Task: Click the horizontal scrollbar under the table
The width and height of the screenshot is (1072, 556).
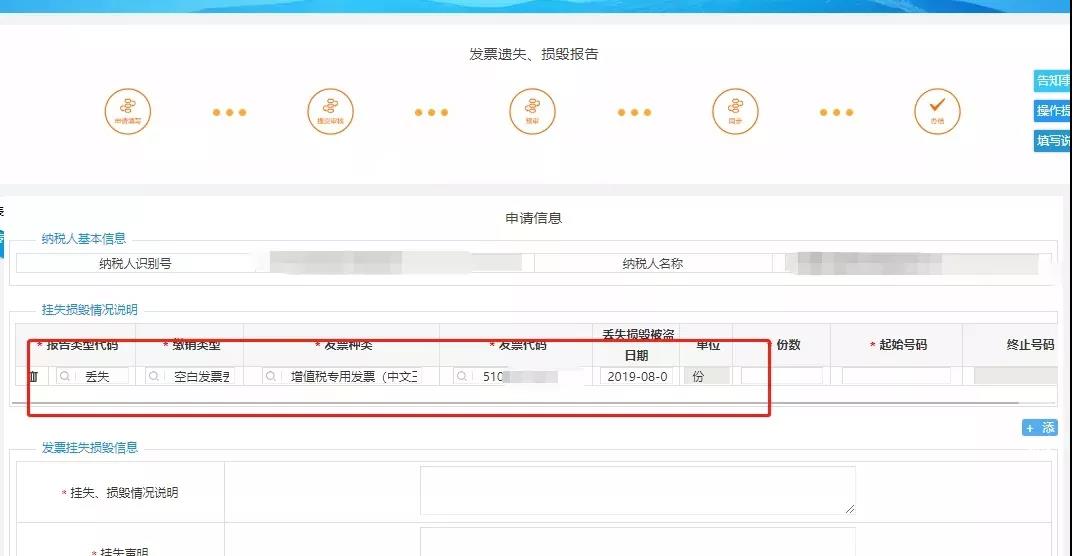Action: click(x=515, y=403)
